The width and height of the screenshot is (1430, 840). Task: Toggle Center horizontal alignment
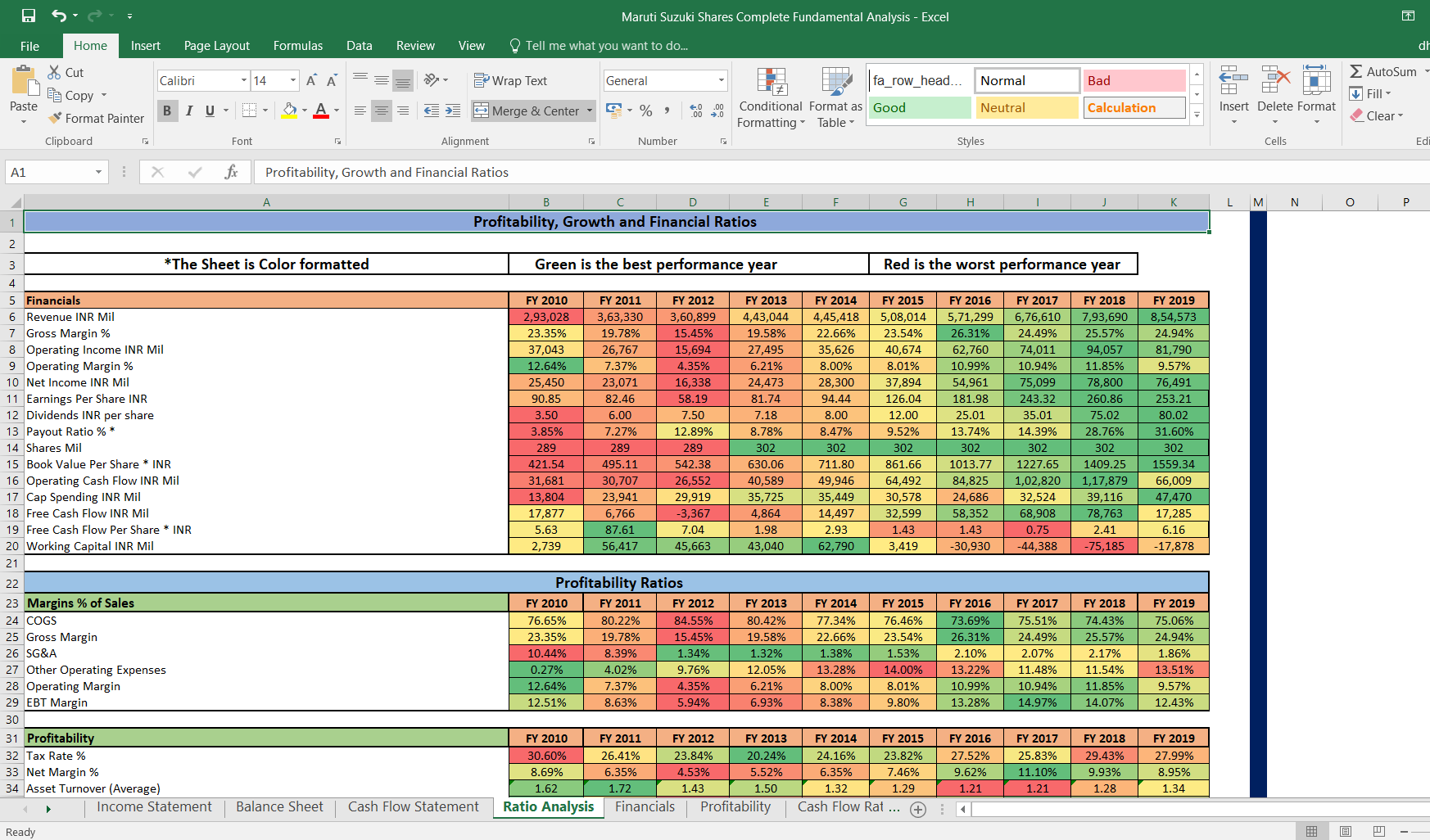[381, 111]
